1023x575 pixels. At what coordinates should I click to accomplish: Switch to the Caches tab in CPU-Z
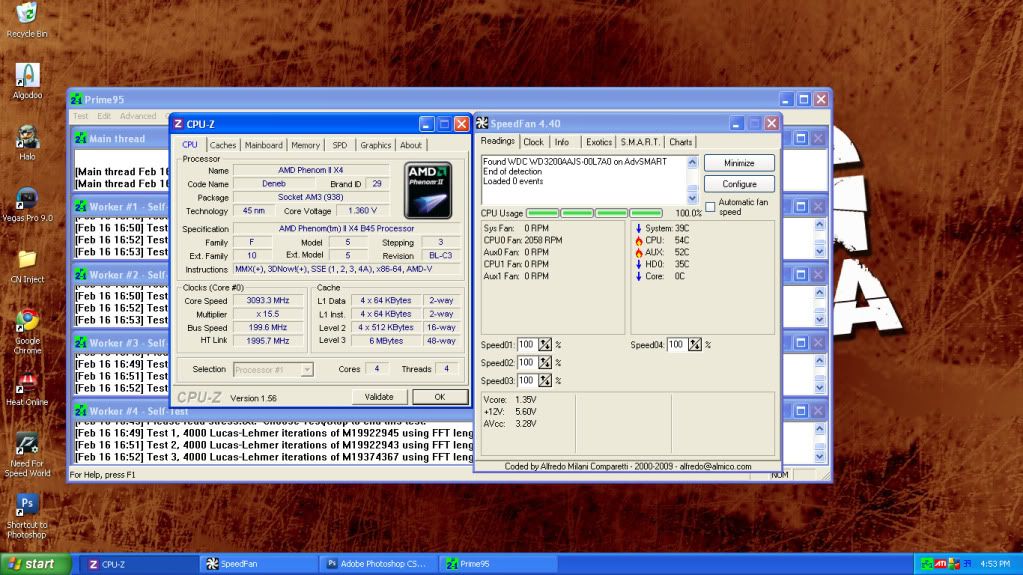pyautogui.click(x=222, y=145)
